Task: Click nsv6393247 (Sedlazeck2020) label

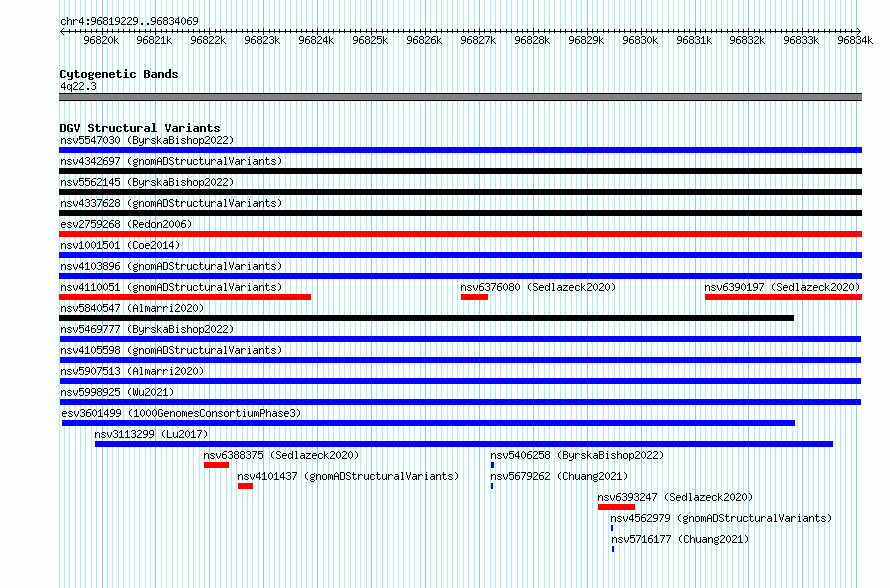Action: coord(675,497)
